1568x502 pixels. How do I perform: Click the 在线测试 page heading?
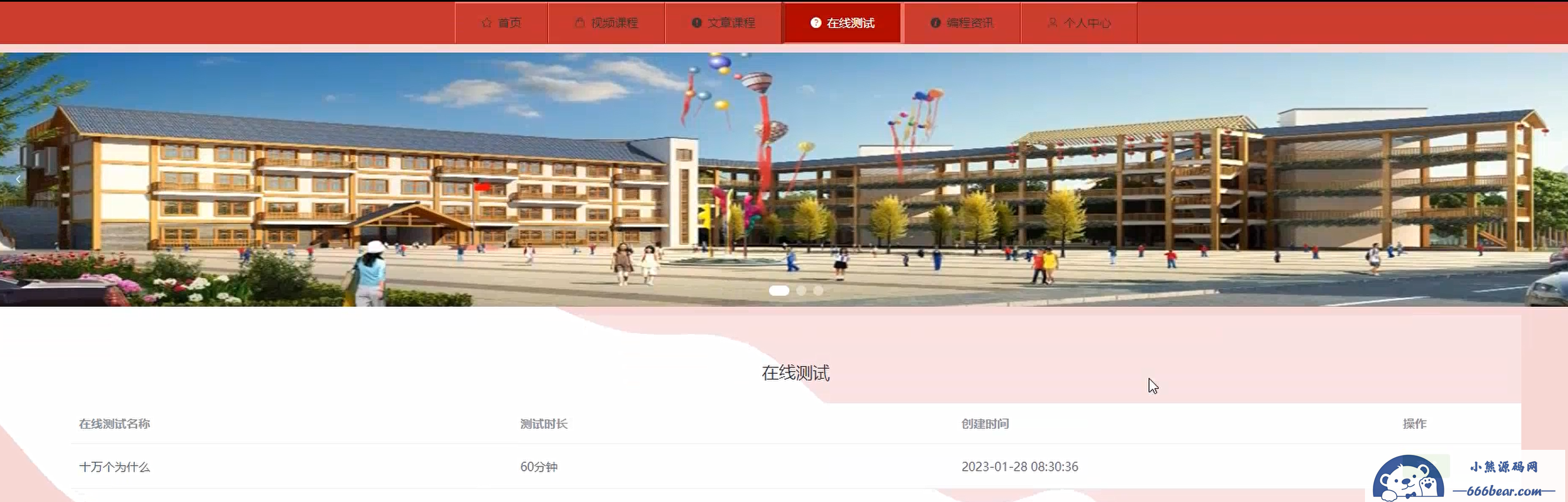796,373
